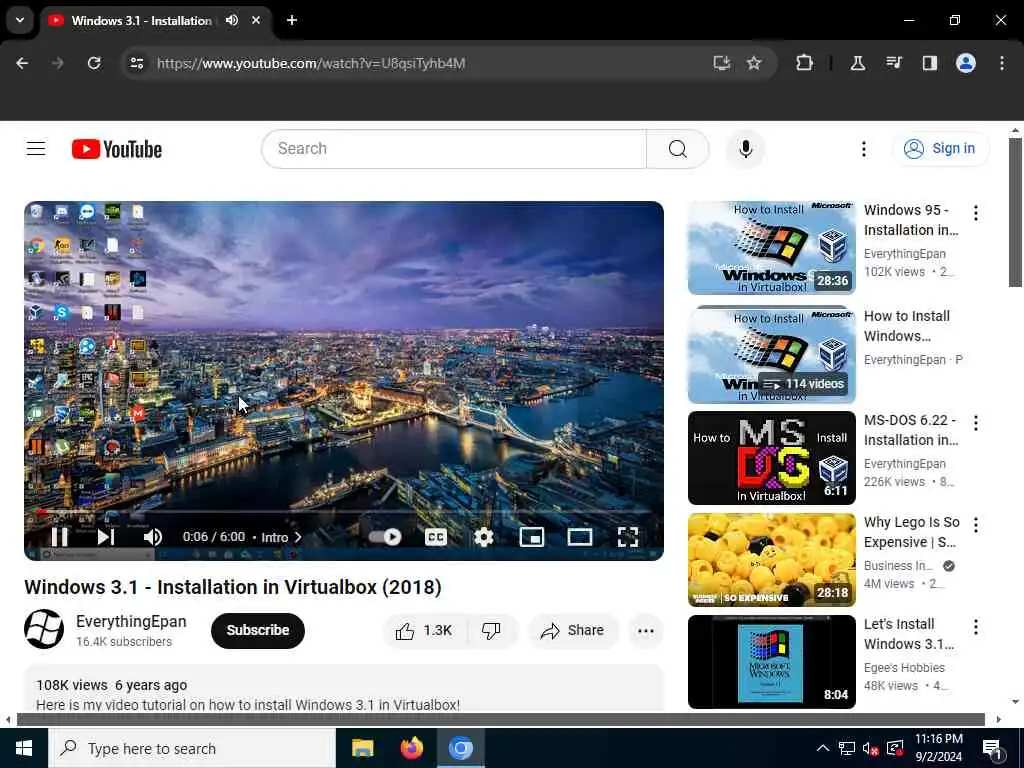Click the YouTube URL address bar
Viewport: 1024px width, 768px height.
tap(311, 63)
